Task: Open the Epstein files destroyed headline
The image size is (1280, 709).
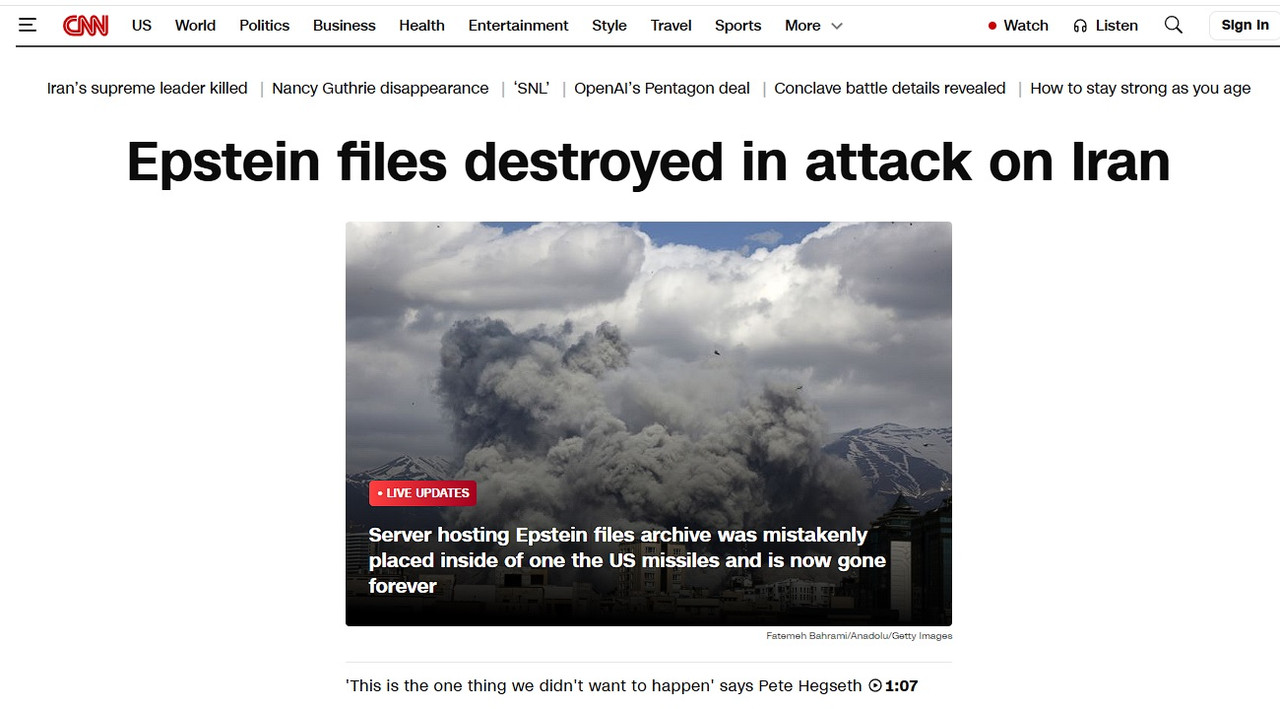Action: (x=648, y=161)
